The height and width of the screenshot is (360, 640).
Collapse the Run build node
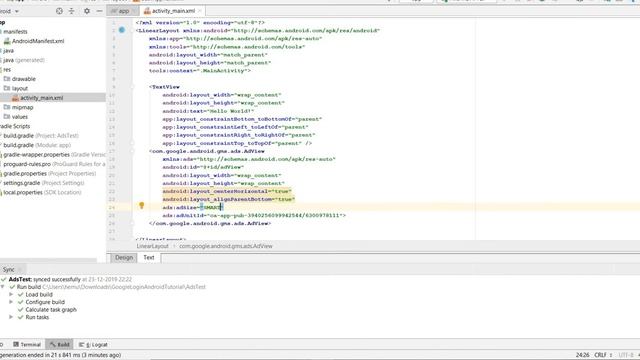point(3,287)
